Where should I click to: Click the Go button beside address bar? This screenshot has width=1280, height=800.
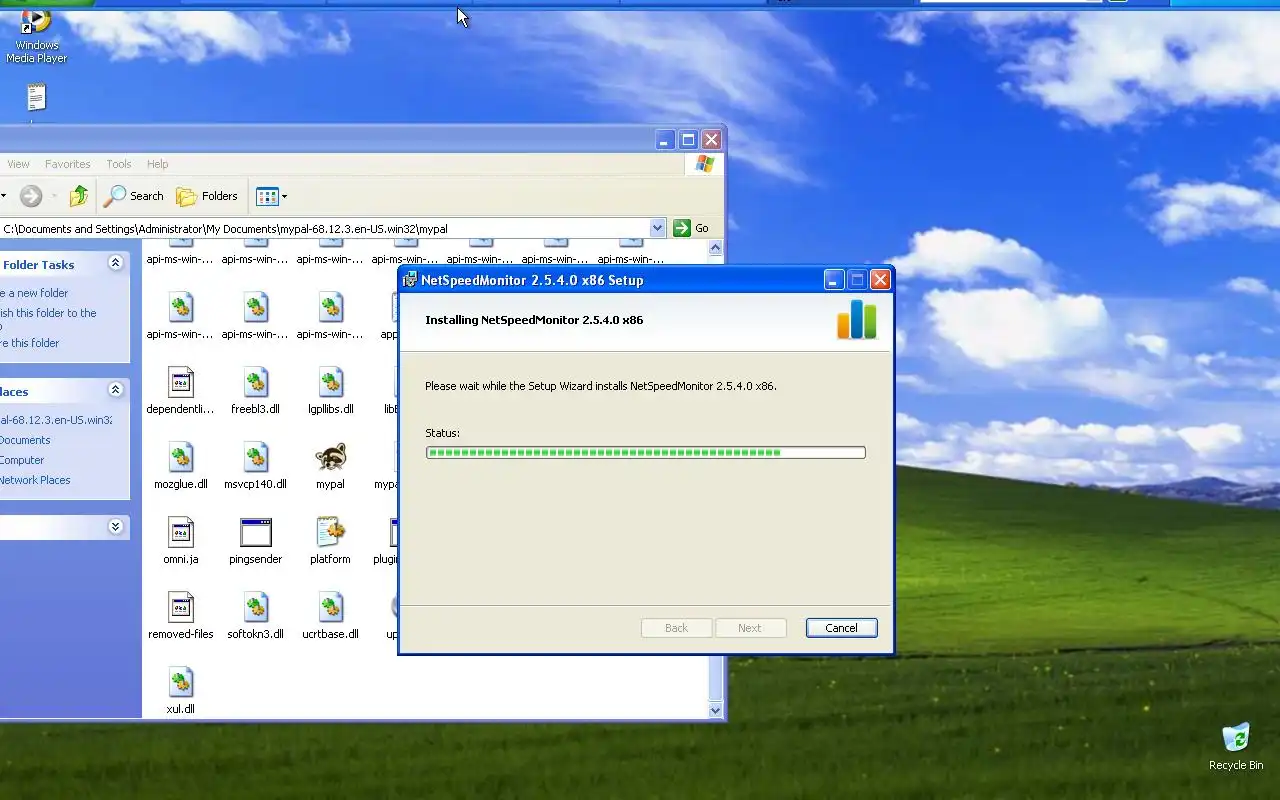pyautogui.click(x=691, y=228)
